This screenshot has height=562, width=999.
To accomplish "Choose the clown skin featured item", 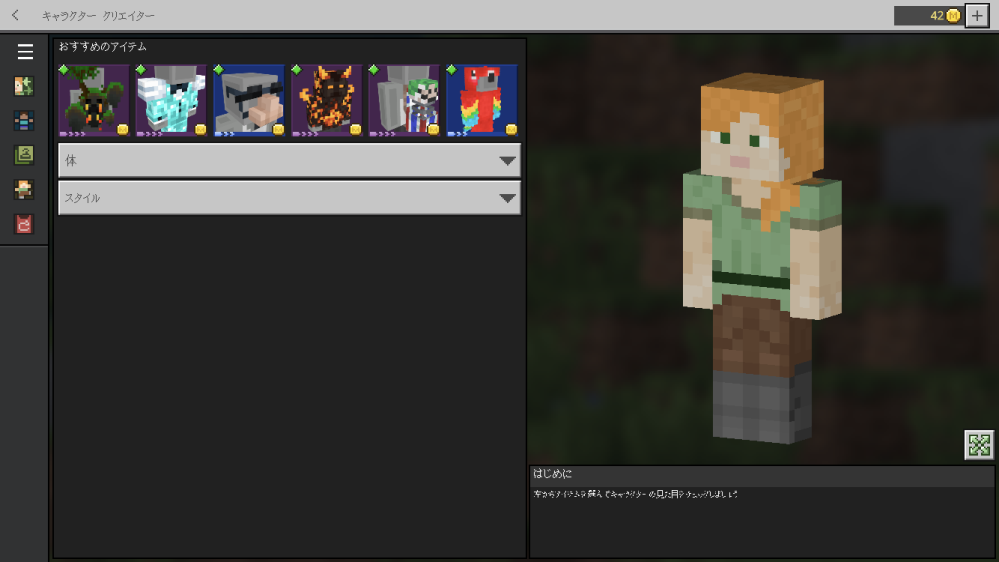I will tap(405, 100).
